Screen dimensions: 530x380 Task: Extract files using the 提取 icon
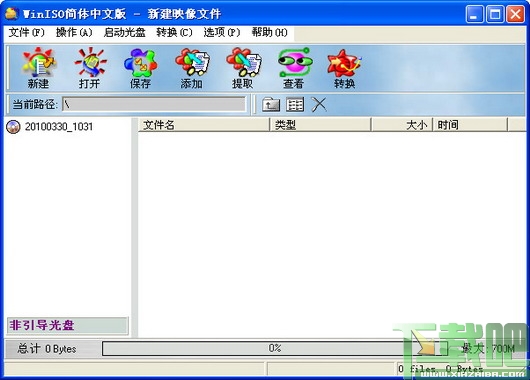point(243,68)
